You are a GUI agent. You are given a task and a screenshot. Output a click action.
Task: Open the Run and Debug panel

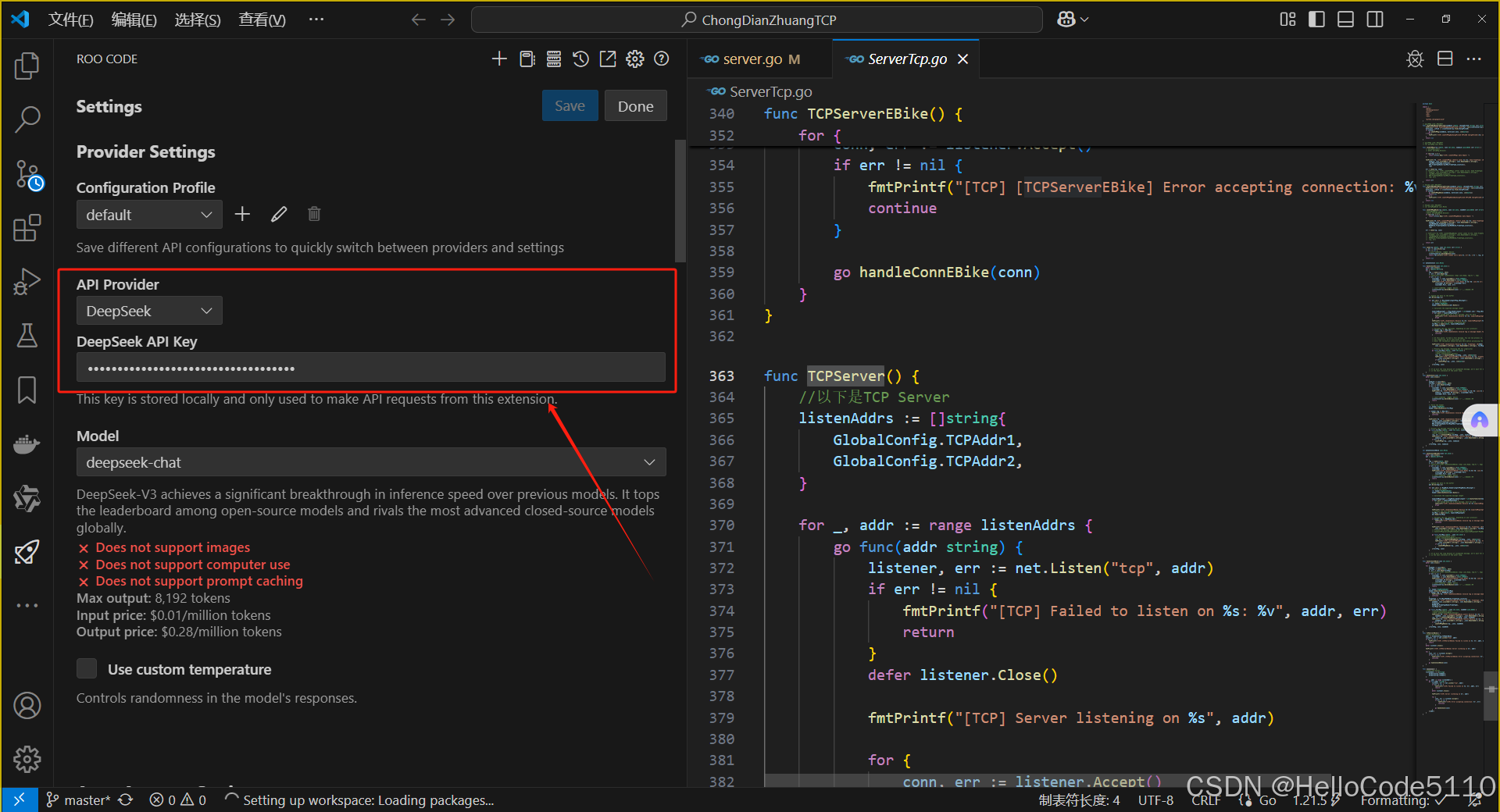(x=27, y=281)
